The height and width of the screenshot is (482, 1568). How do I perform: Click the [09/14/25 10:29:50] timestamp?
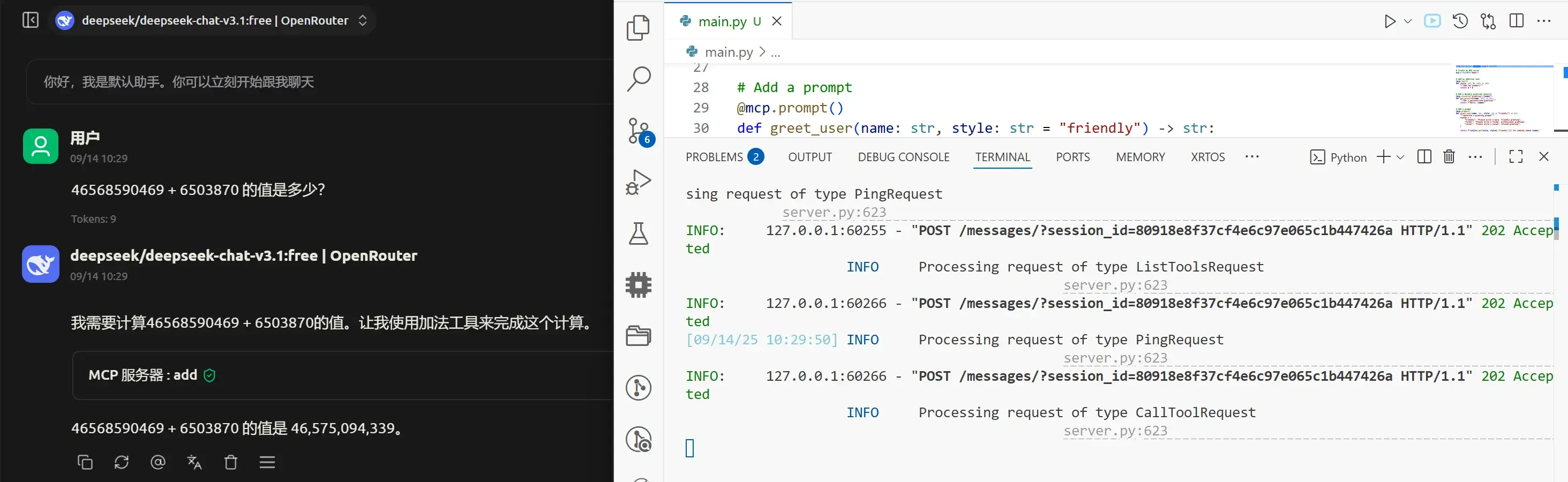pyautogui.click(x=761, y=340)
